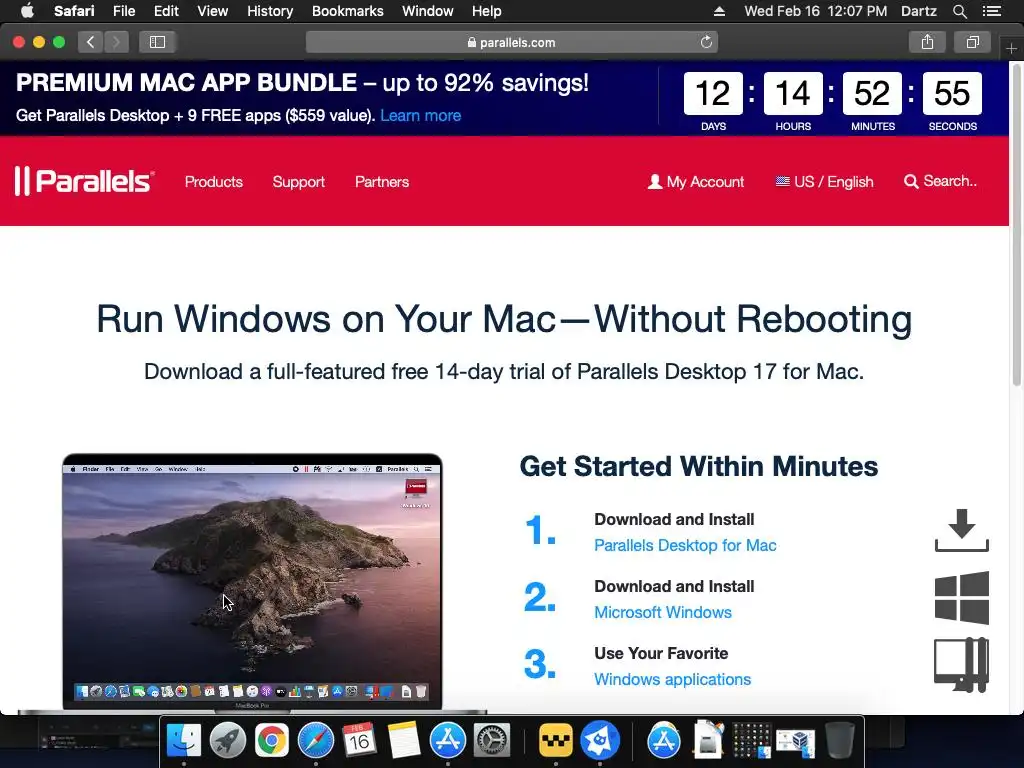Open Google Chrome from the Dock
This screenshot has width=1024, height=768.
tap(272, 740)
